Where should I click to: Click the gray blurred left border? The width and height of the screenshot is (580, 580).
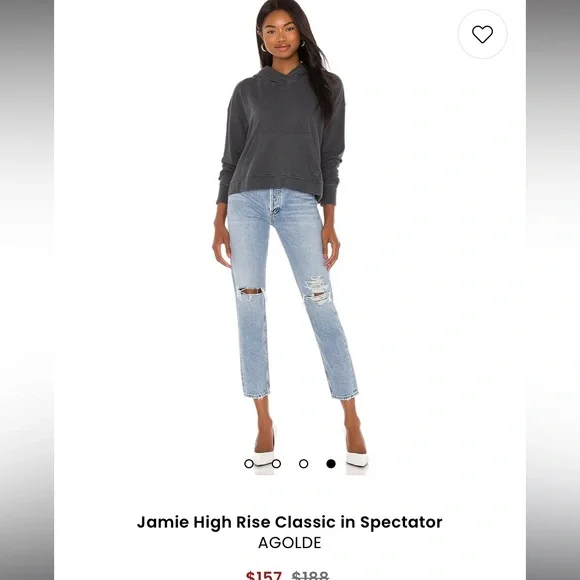(x=27, y=290)
